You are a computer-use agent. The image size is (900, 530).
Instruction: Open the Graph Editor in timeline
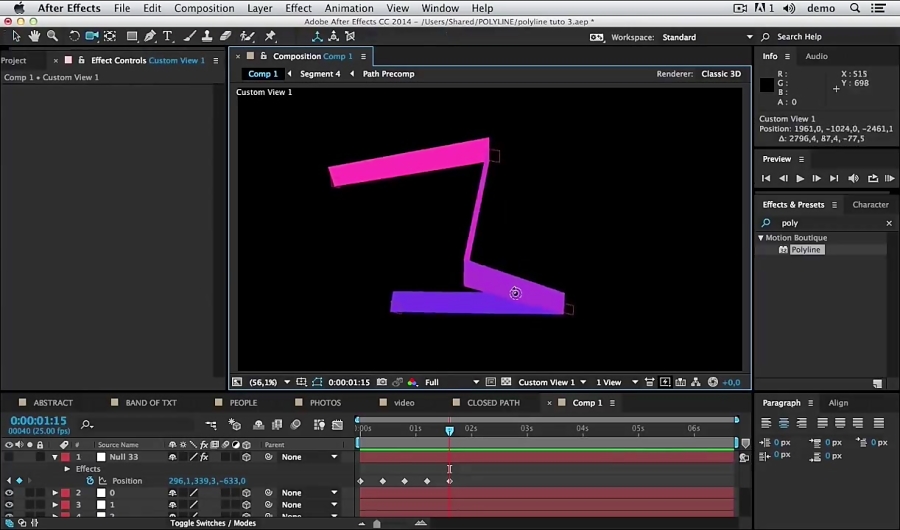tap(338, 425)
